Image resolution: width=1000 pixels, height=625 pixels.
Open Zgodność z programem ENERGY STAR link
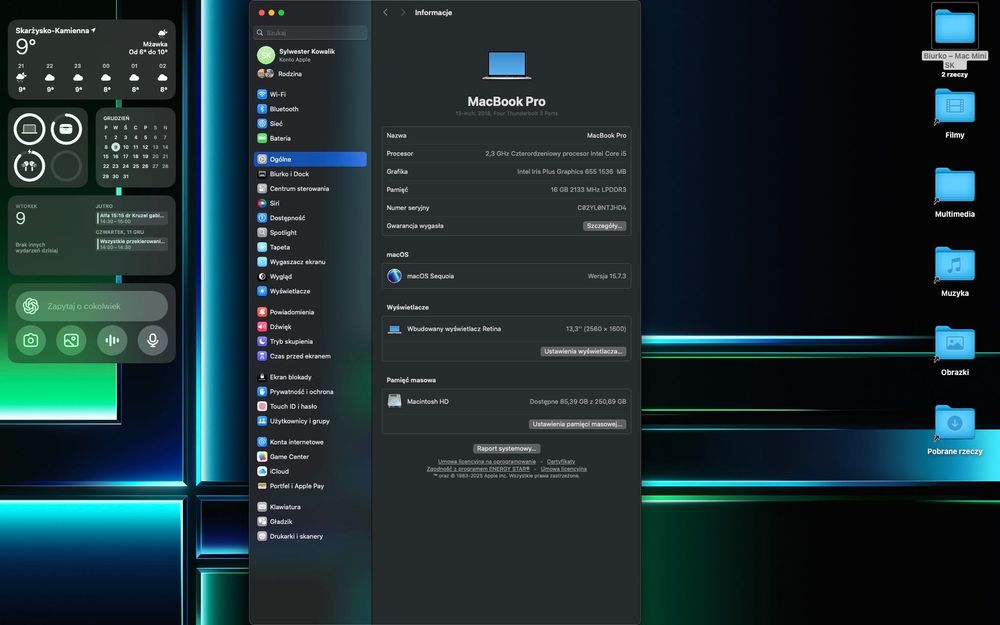point(478,469)
